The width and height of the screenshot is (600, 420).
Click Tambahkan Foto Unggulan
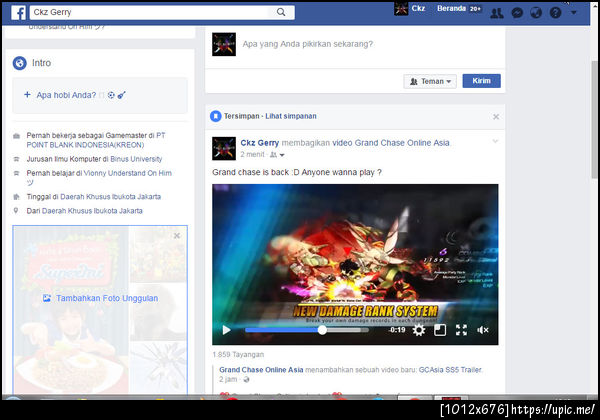pos(100,298)
